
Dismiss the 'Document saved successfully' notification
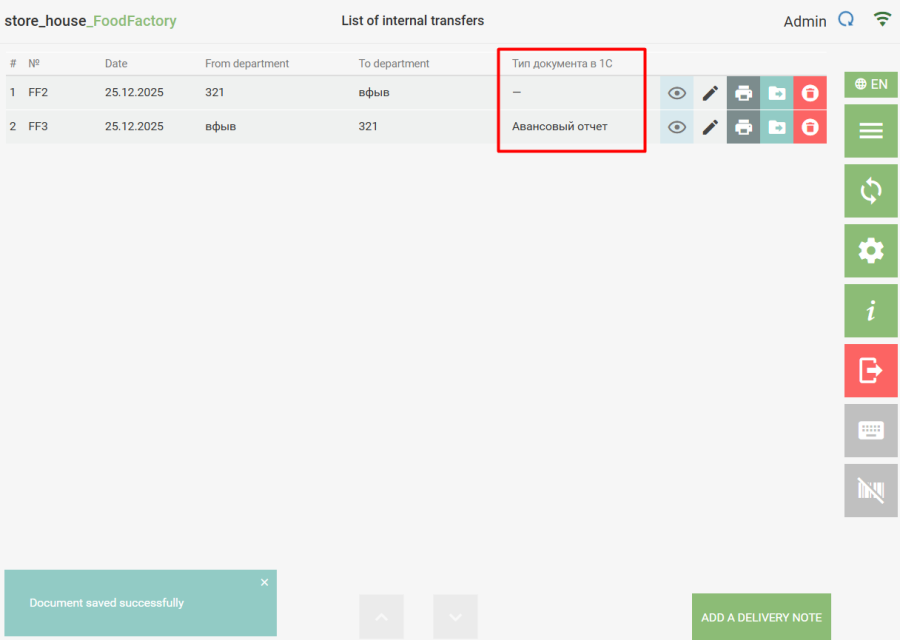[x=264, y=582]
